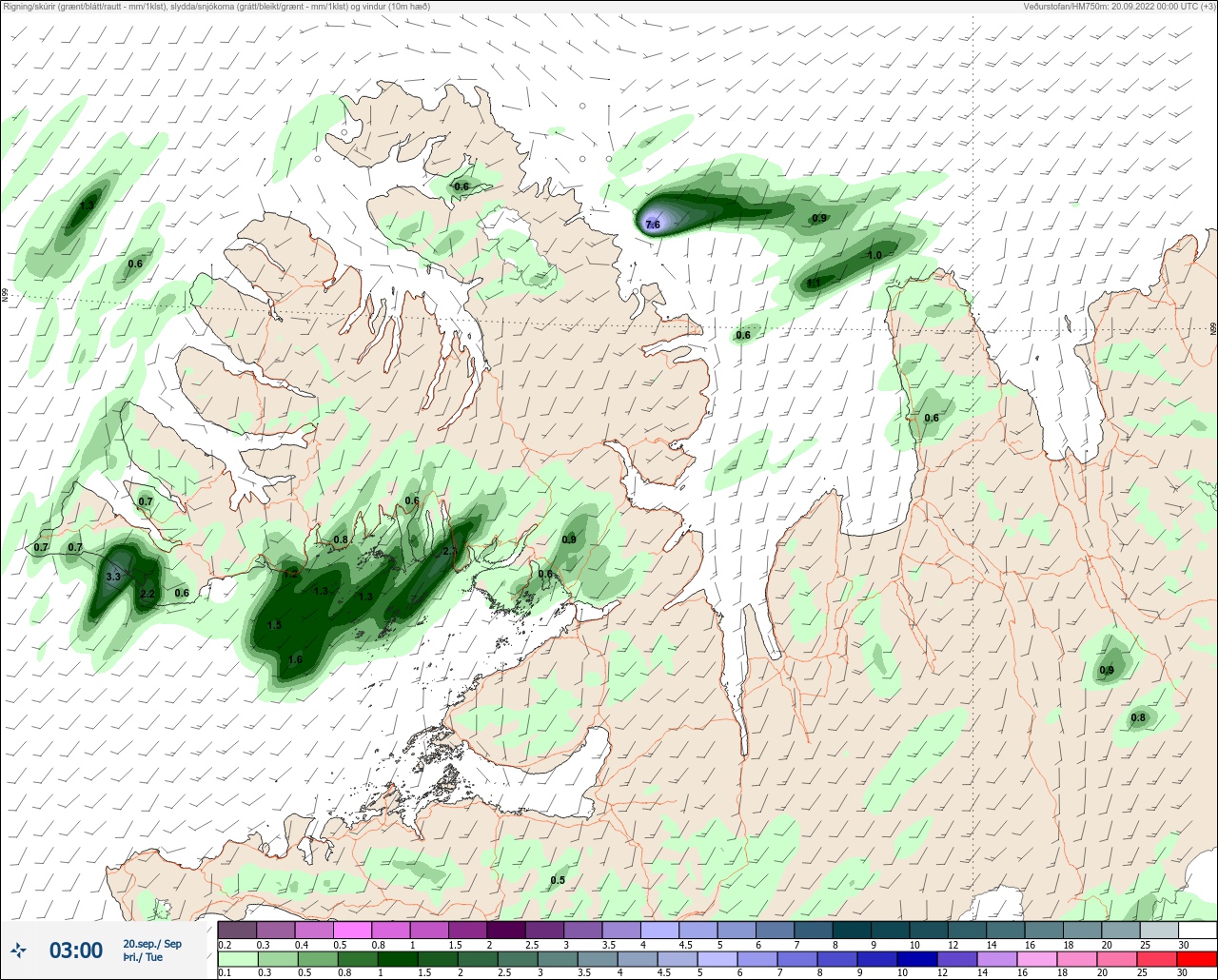Image resolution: width=1218 pixels, height=980 pixels.
Task: Click the weekday label 'þri./ Tue'
Action: click(x=143, y=957)
